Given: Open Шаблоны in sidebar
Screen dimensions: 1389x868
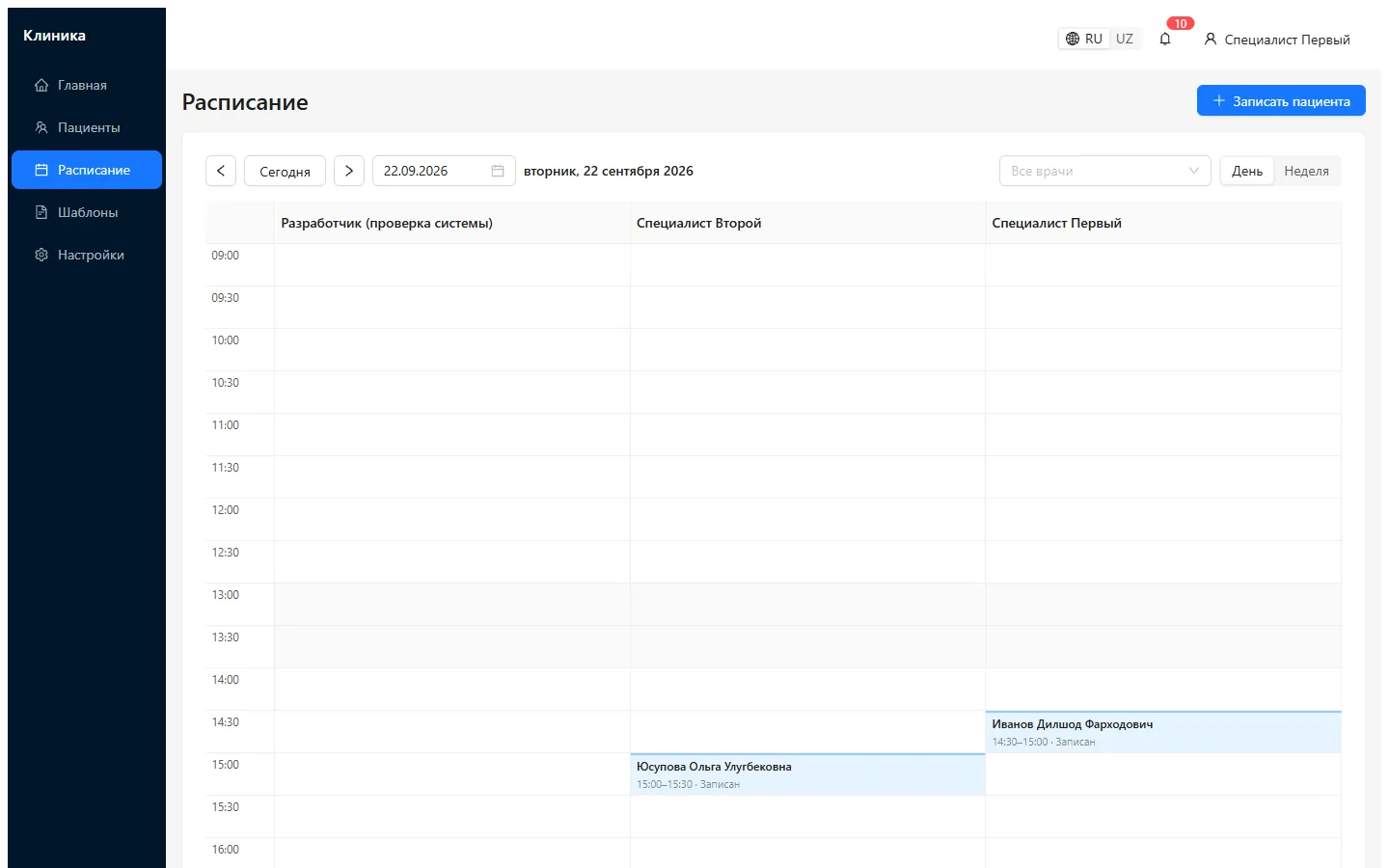Looking at the screenshot, I should tap(87, 212).
